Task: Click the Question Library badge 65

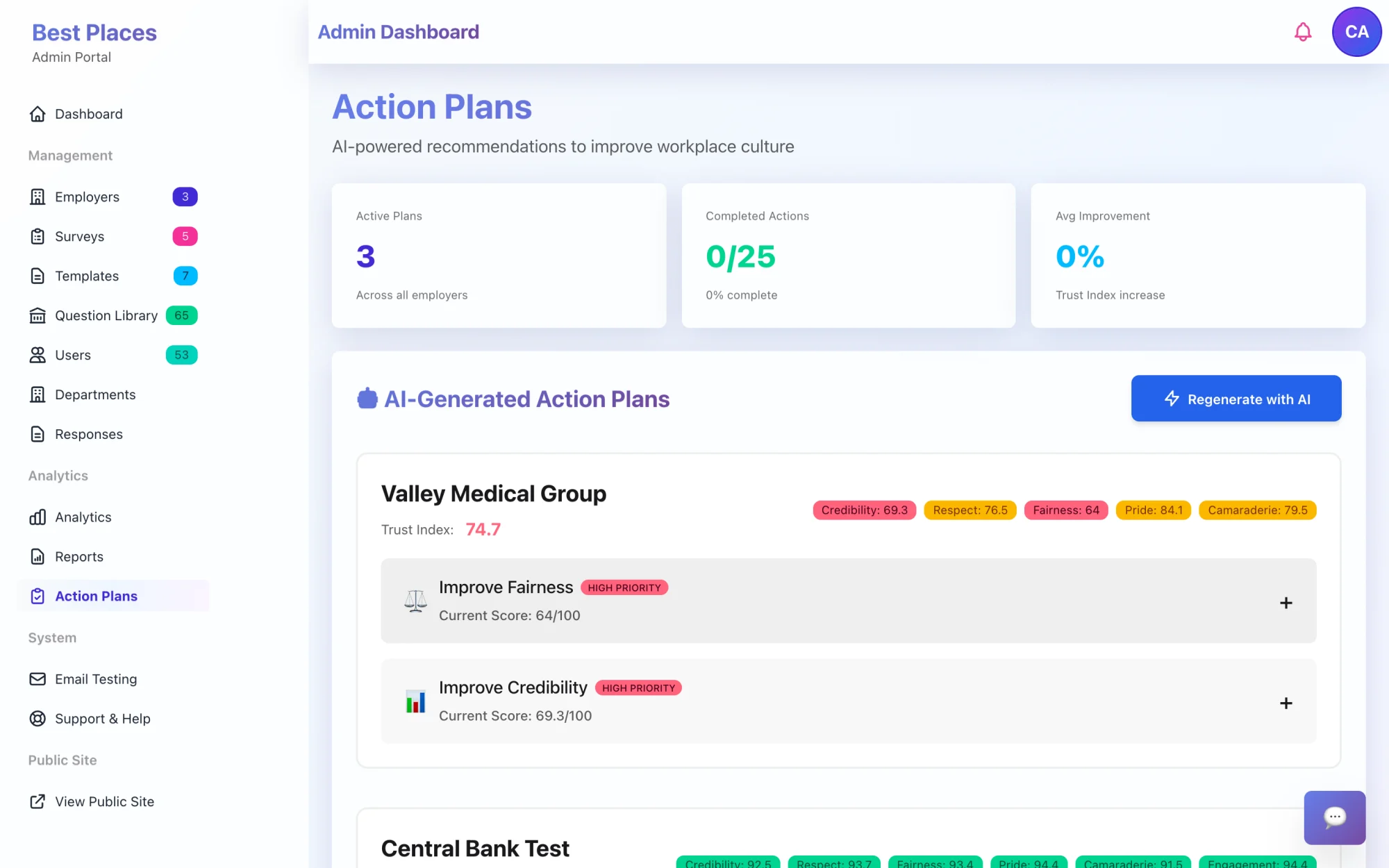Action: [x=182, y=316]
